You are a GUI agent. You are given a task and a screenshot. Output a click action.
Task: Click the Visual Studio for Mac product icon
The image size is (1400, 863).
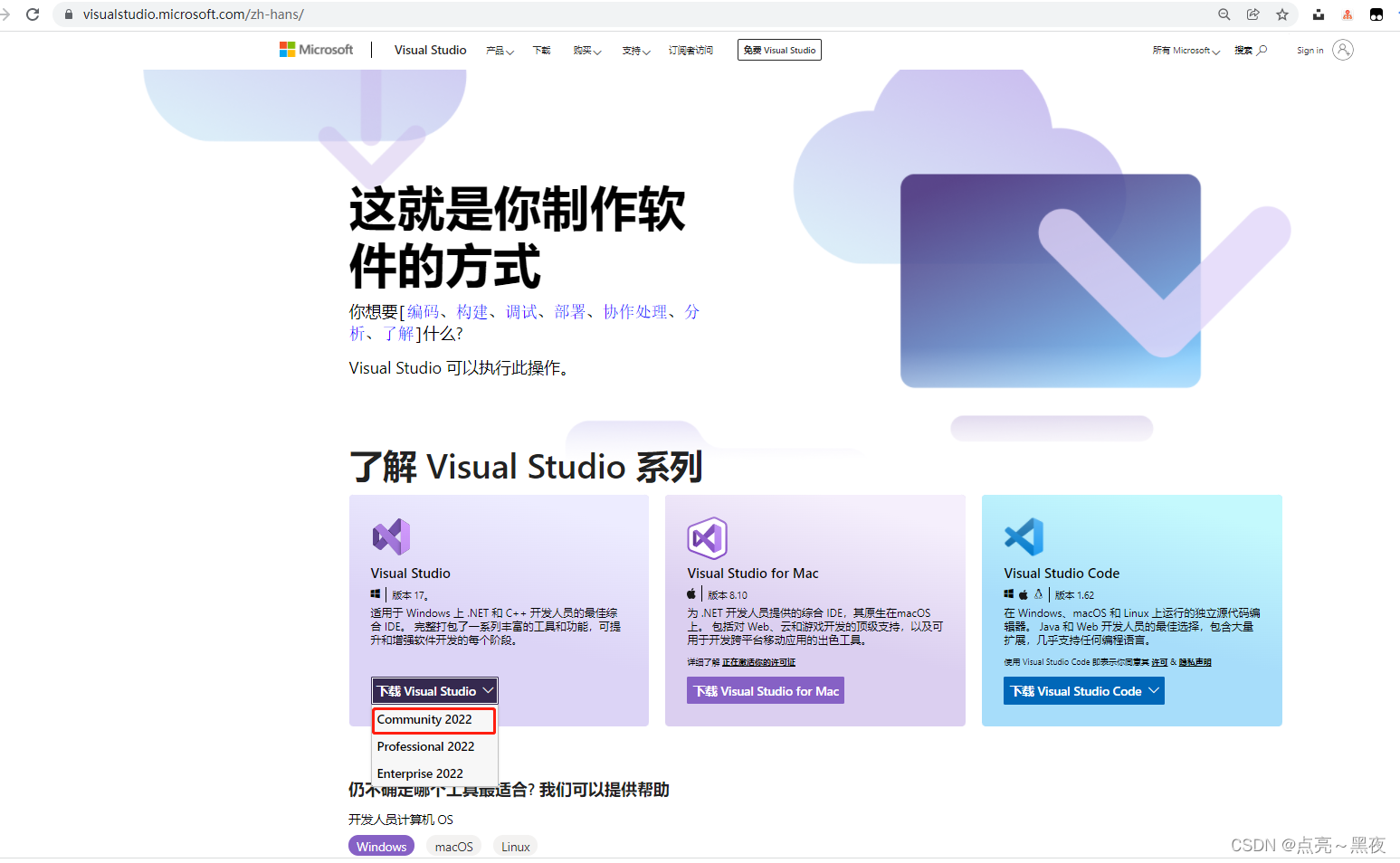[x=707, y=536]
